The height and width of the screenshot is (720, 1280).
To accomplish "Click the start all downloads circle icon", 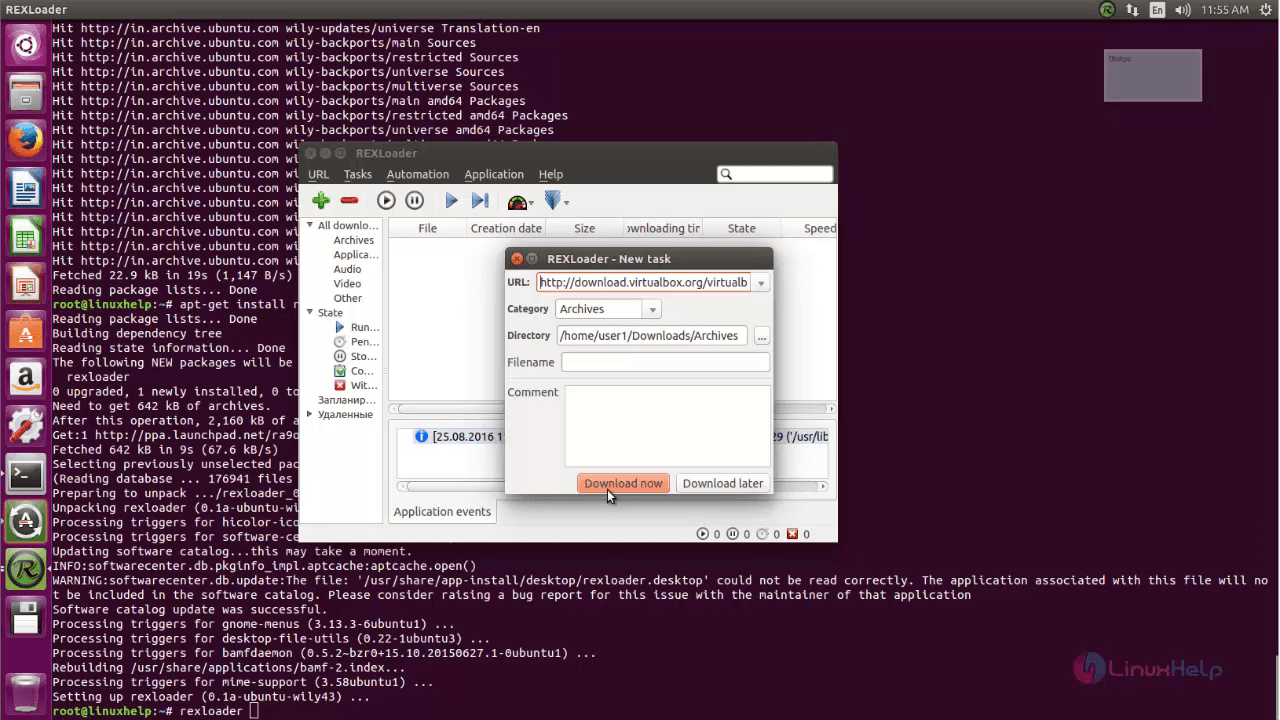I will pyautogui.click(x=386, y=201).
